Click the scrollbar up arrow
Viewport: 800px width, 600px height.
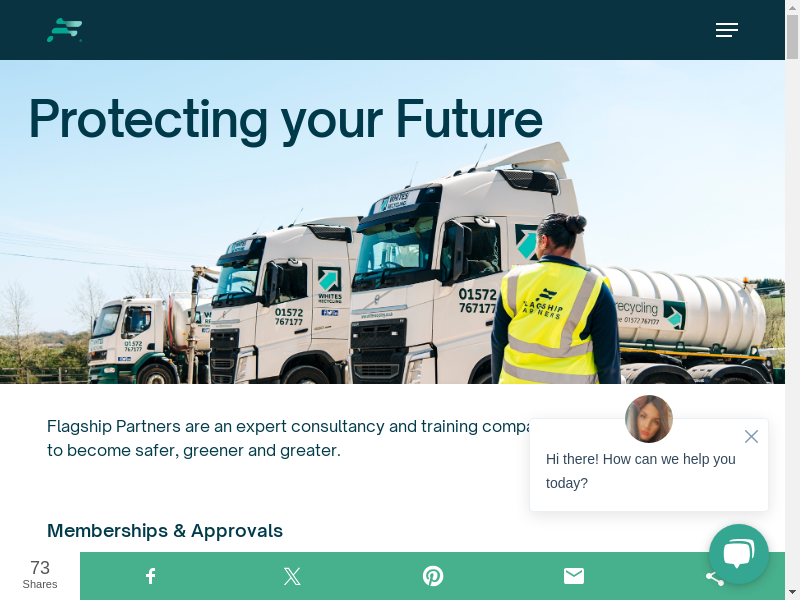792,7
